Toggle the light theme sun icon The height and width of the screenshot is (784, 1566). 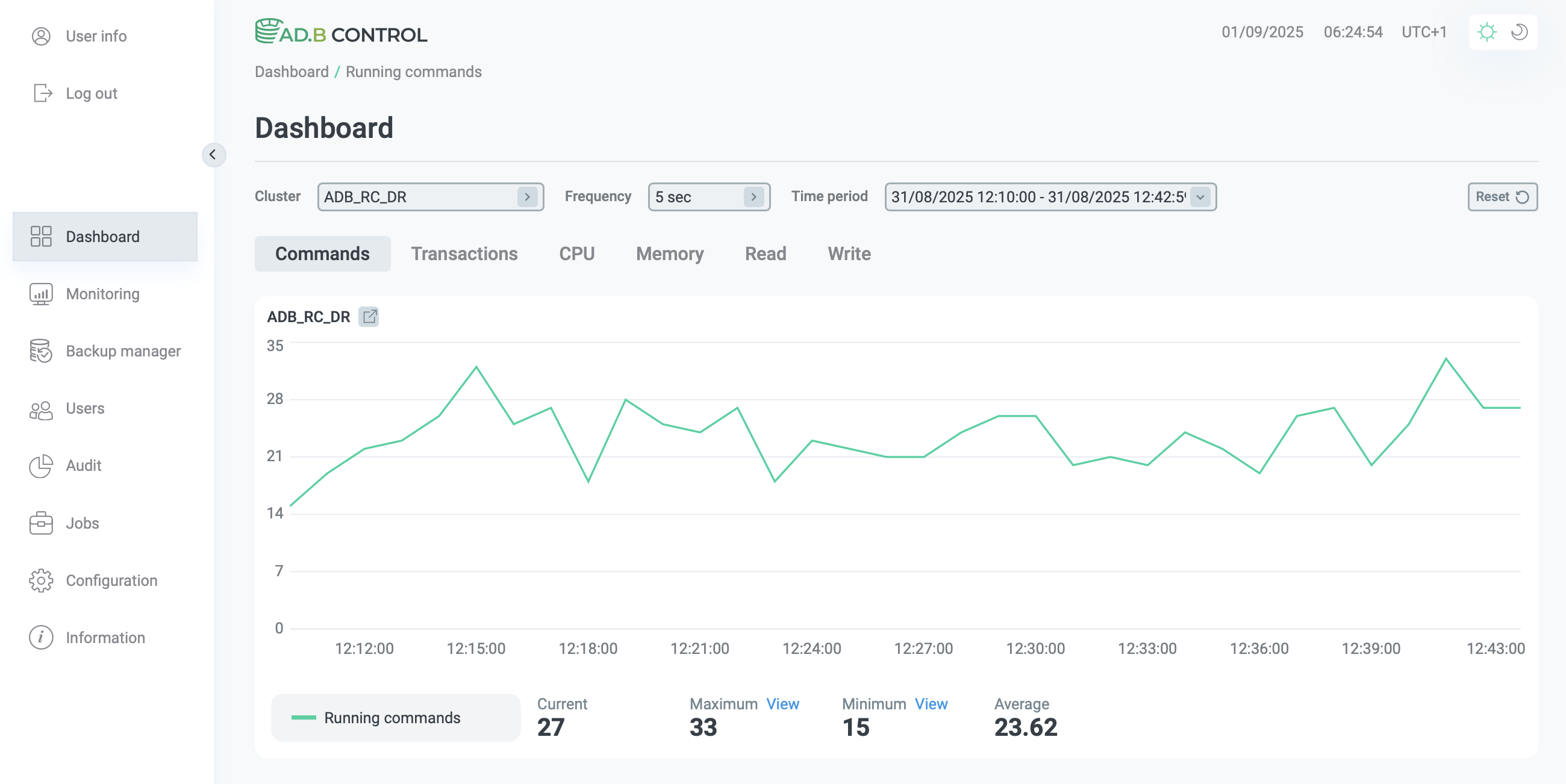pos(1488,31)
